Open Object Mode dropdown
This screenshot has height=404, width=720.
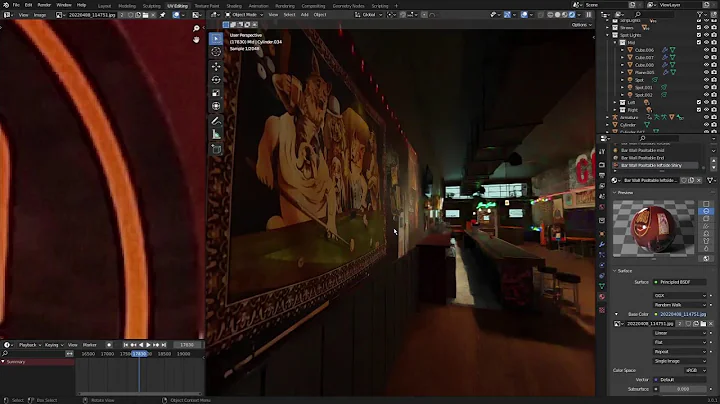(244, 15)
